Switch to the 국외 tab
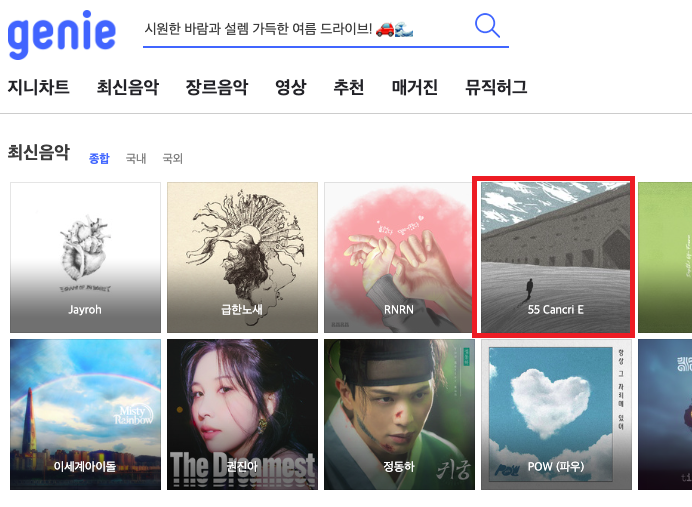Screen dimensions: 692x507 173,158
